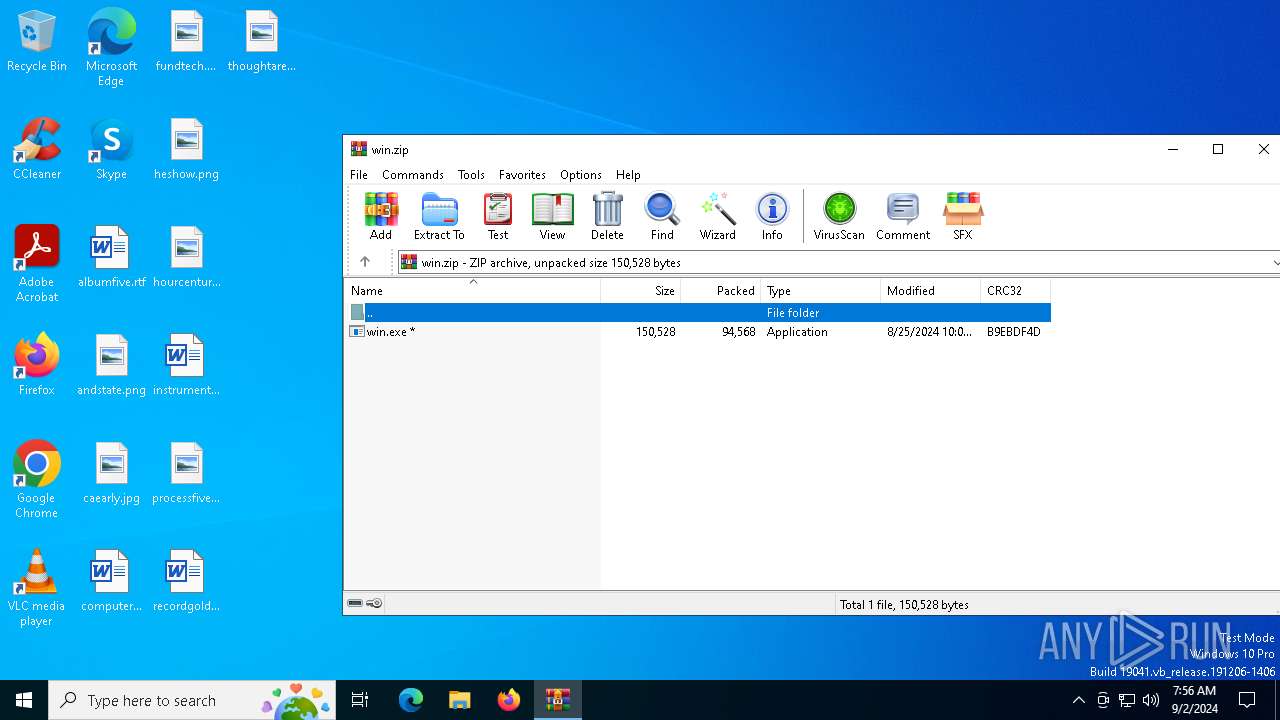Click the Add toolbar icon in WinRAR
Viewport: 1280px width, 720px height.
(381, 216)
